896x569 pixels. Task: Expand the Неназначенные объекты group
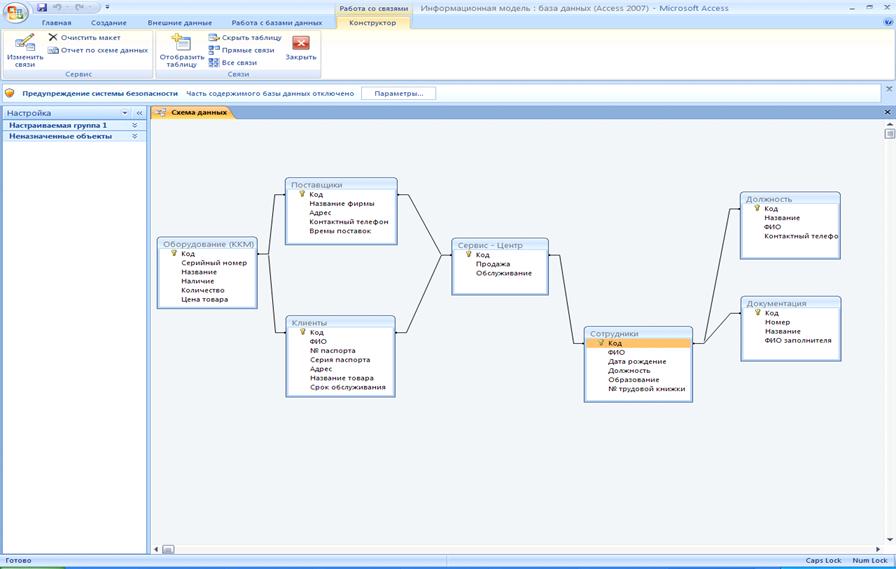pos(135,137)
